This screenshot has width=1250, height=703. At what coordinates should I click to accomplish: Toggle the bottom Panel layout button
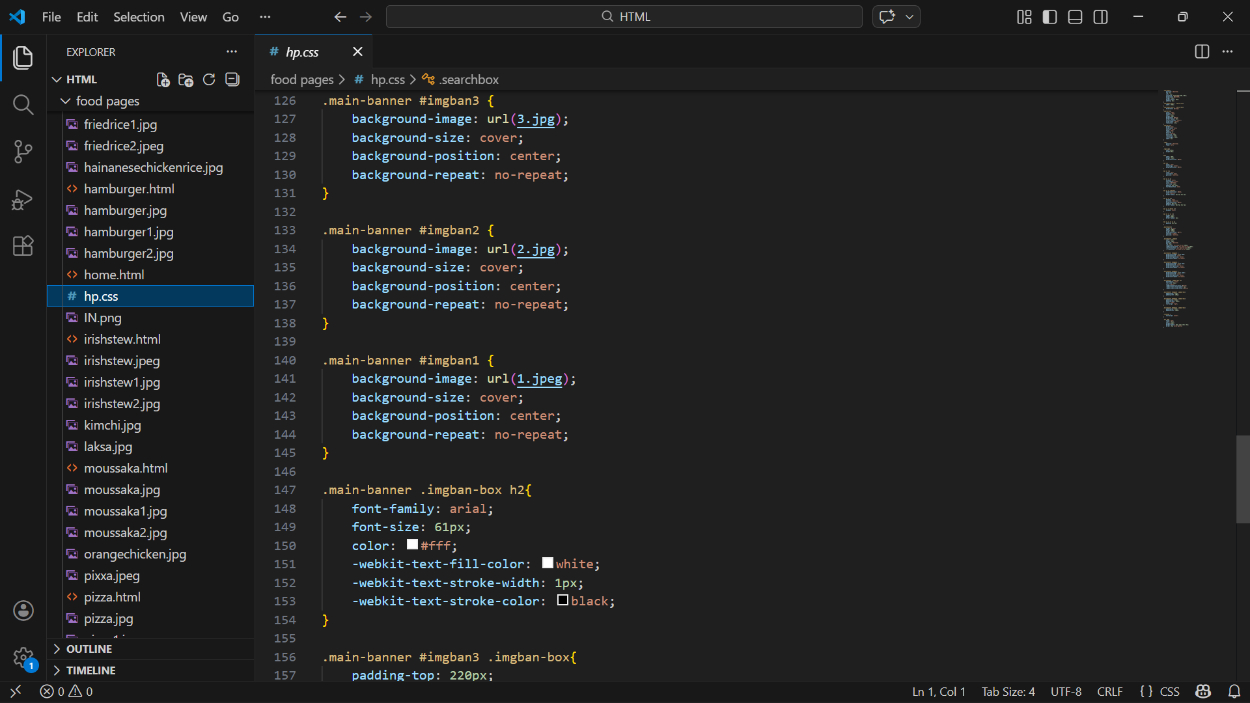click(x=1075, y=17)
